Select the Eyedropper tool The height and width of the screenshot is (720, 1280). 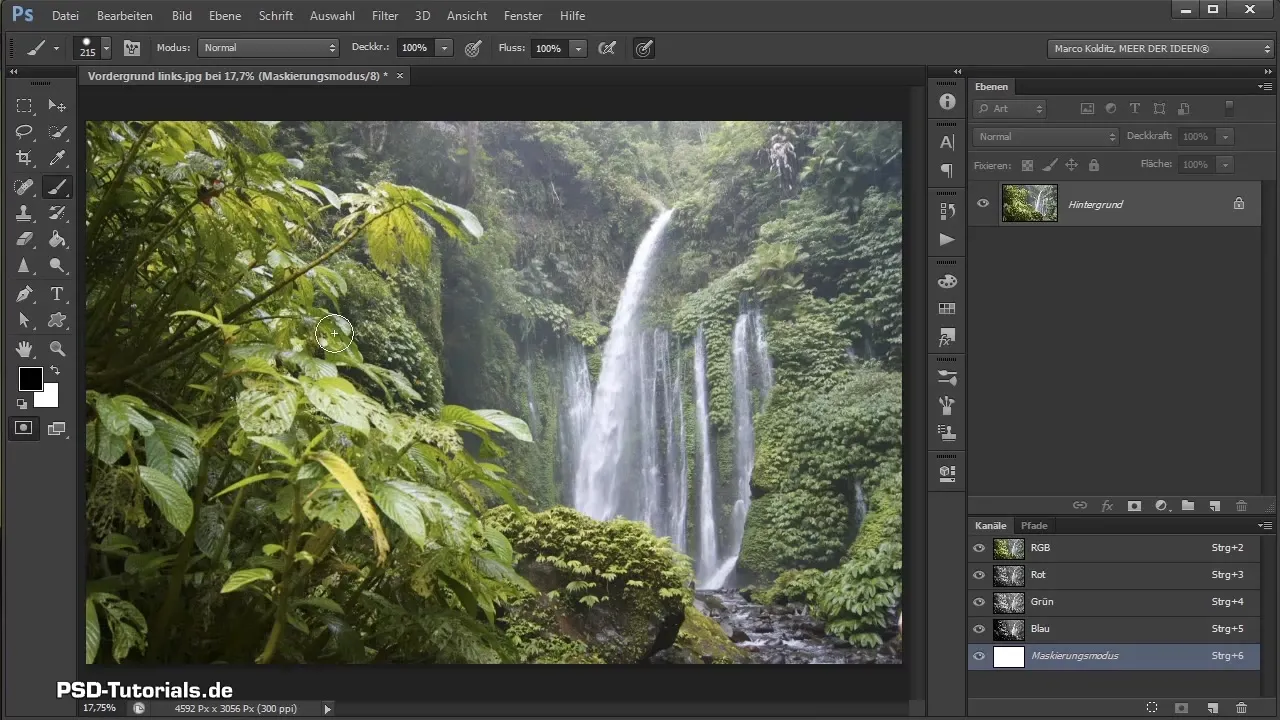[58, 158]
